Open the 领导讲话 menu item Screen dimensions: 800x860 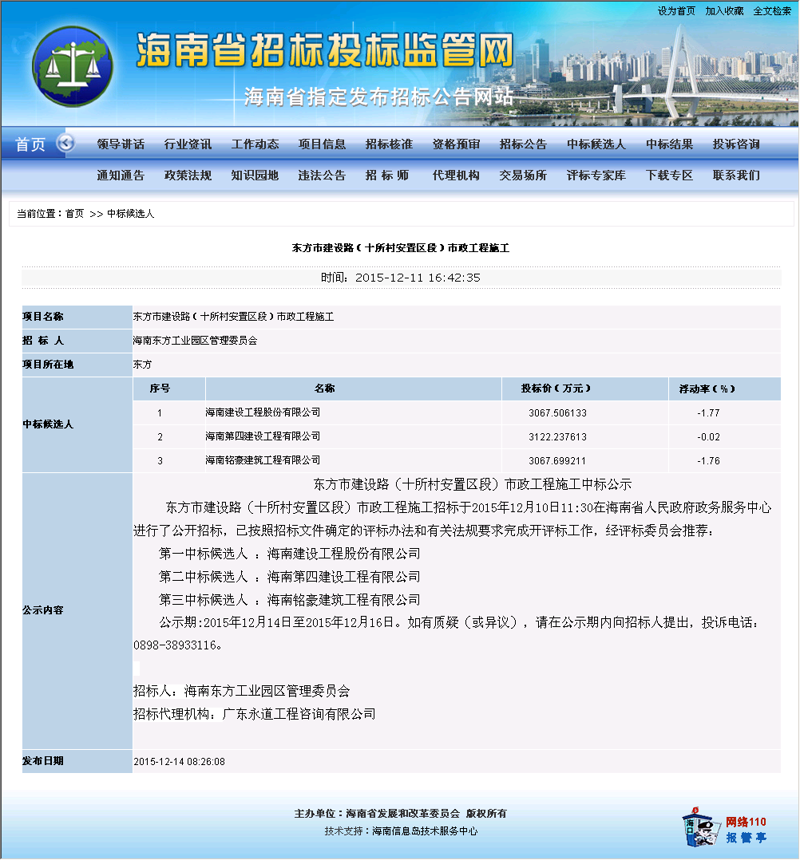(121, 144)
